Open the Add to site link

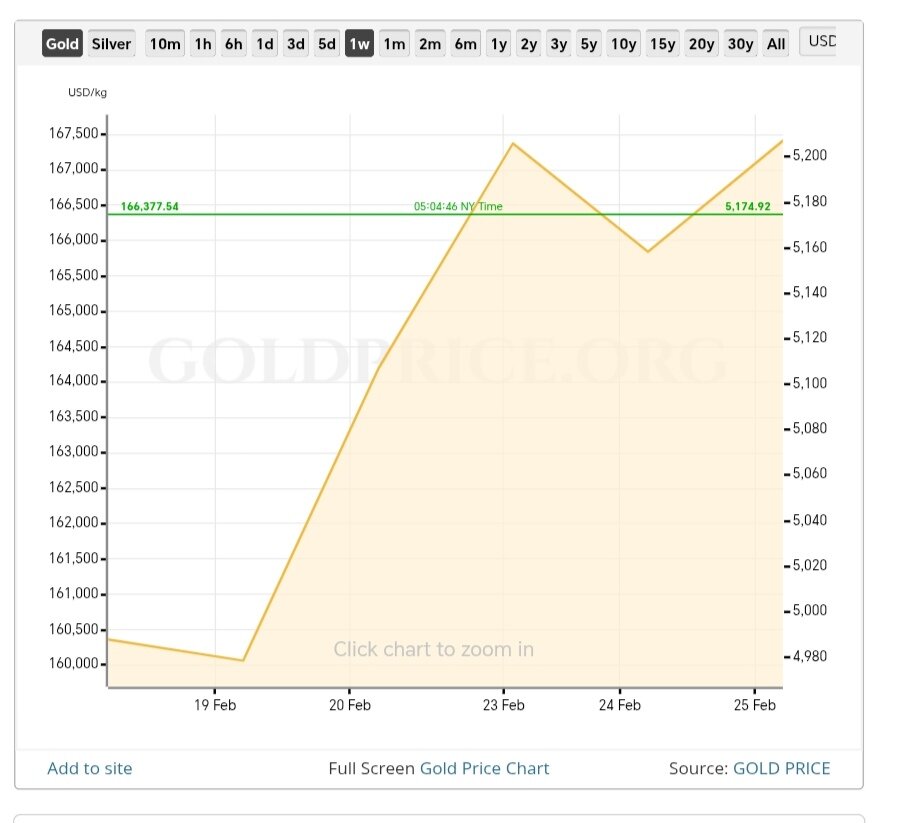(90, 768)
